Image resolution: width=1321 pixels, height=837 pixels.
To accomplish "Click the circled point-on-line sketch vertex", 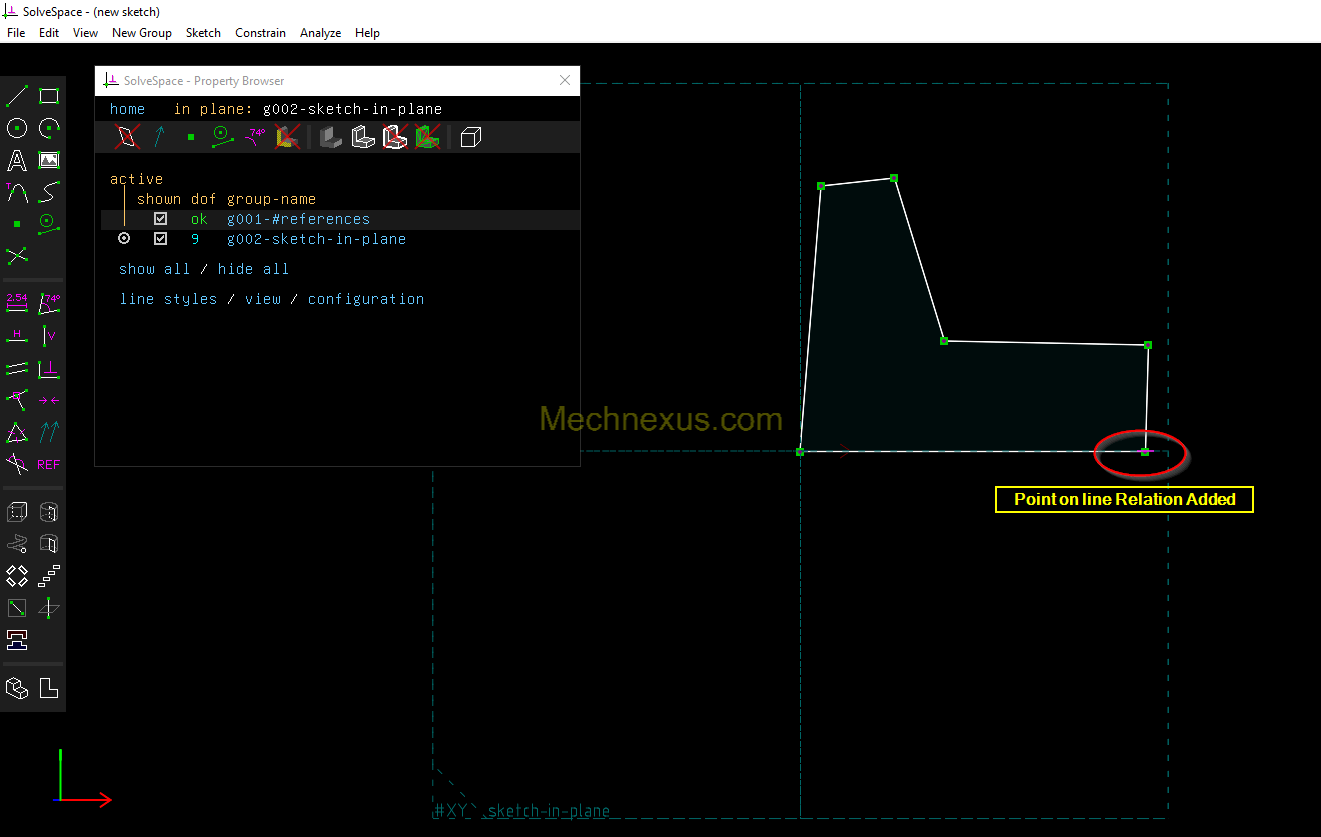I will (x=1145, y=452).
